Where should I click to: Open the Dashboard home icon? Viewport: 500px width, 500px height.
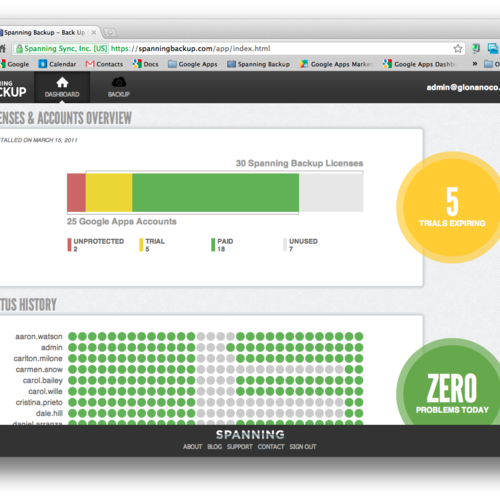62,82
